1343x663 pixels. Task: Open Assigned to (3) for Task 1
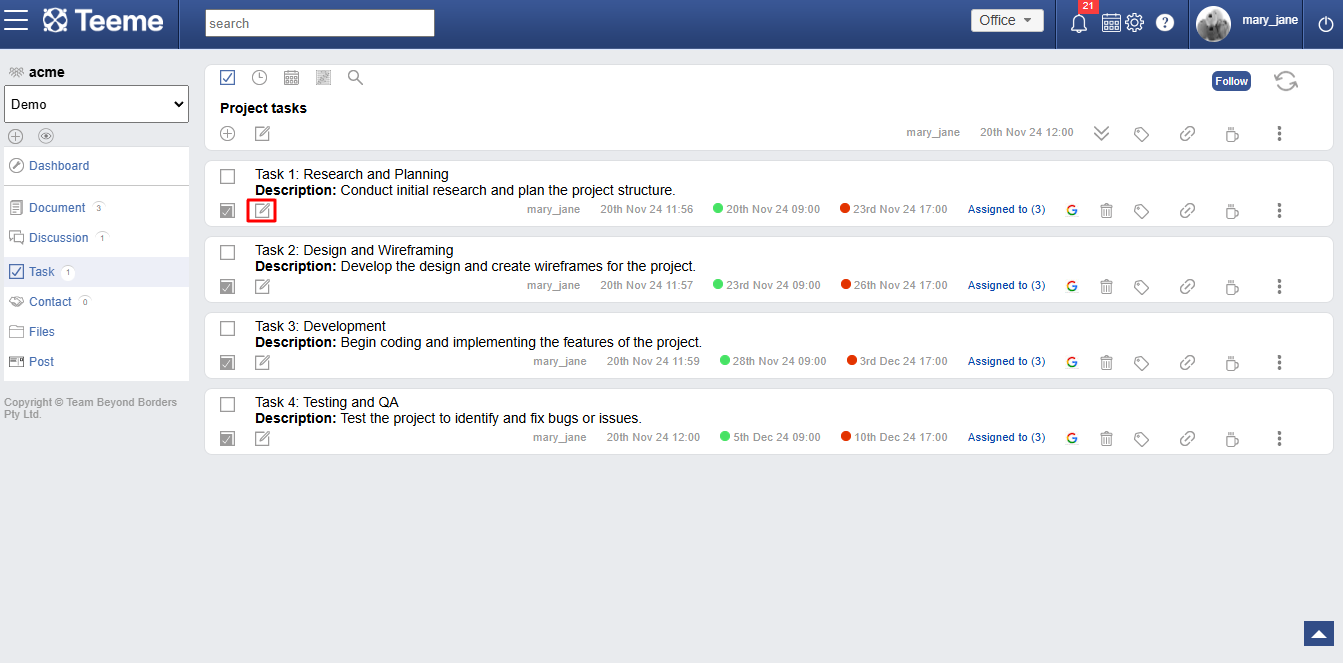[x=1006, y=210]
